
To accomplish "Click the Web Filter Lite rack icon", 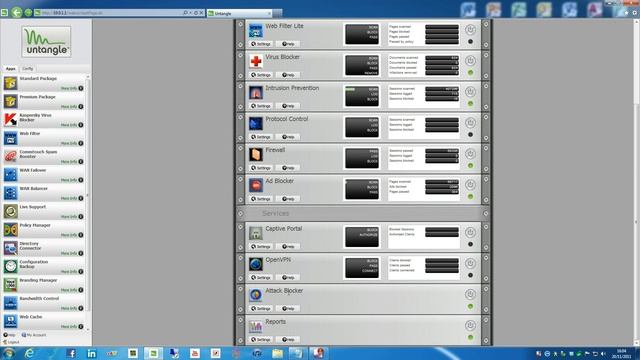I will tap(256, 31).
